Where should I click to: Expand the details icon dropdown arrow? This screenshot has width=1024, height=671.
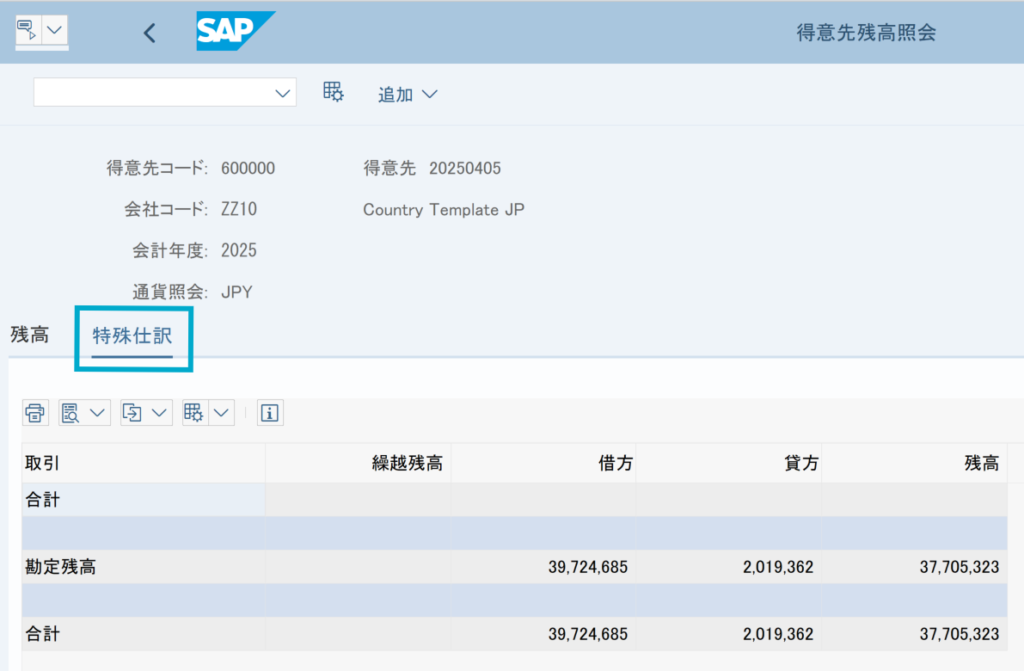click(x=98, y=413)
